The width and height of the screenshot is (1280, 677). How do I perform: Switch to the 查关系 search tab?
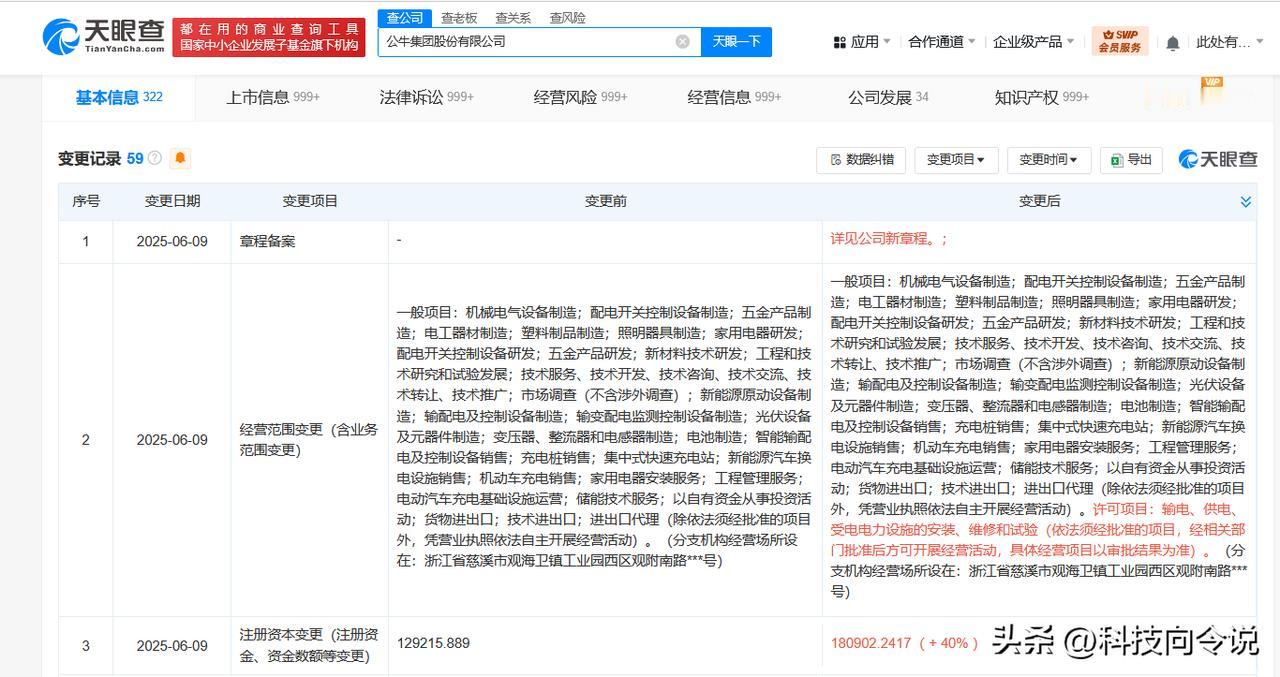[x=513, y=18]
